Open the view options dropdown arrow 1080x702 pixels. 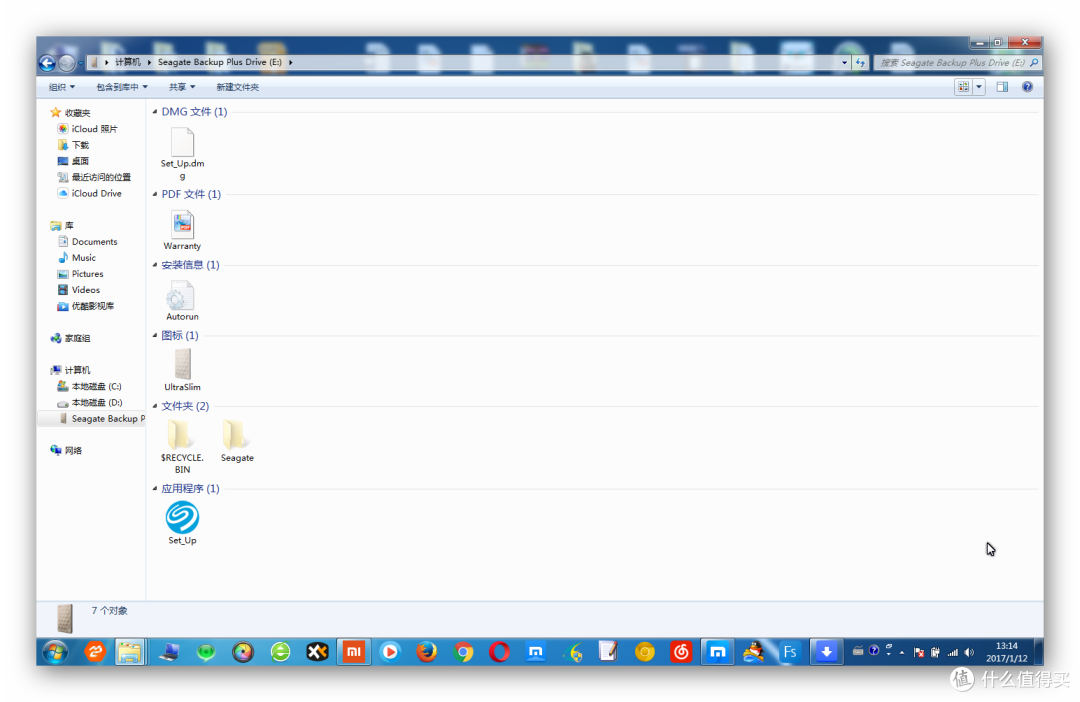click(979, 87)
